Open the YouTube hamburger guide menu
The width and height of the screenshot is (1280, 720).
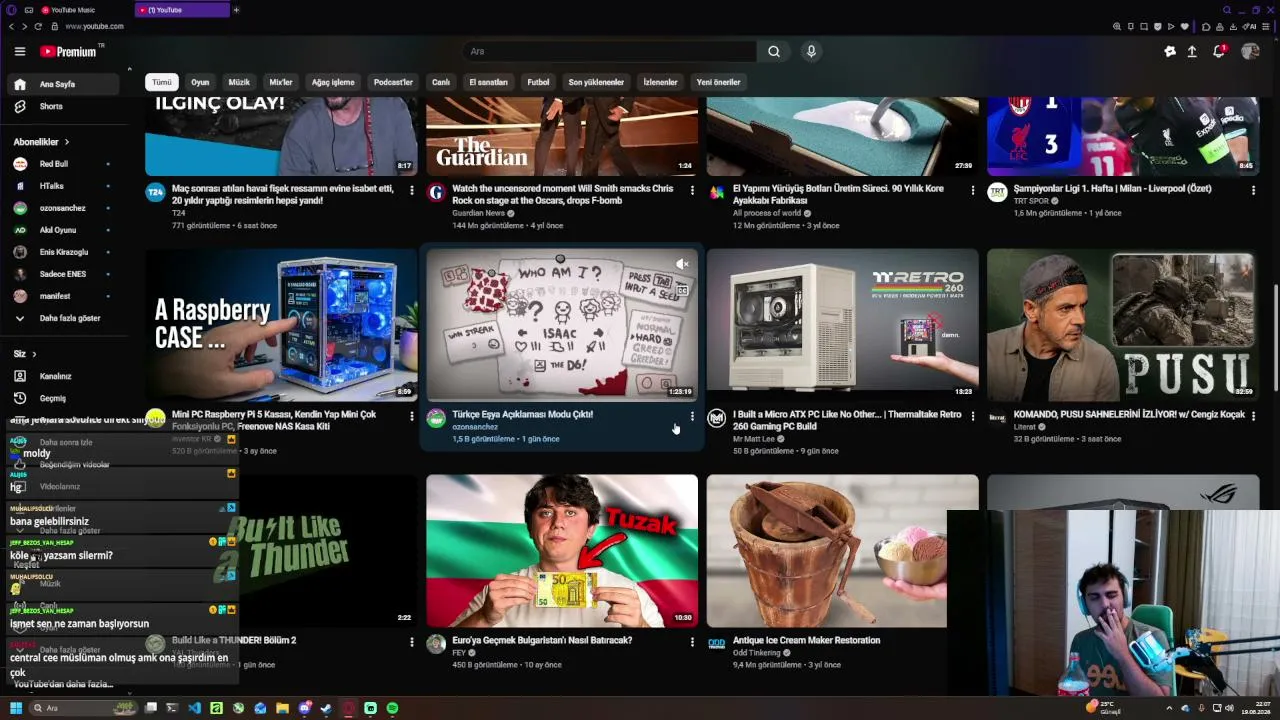[x=20, y=51]
